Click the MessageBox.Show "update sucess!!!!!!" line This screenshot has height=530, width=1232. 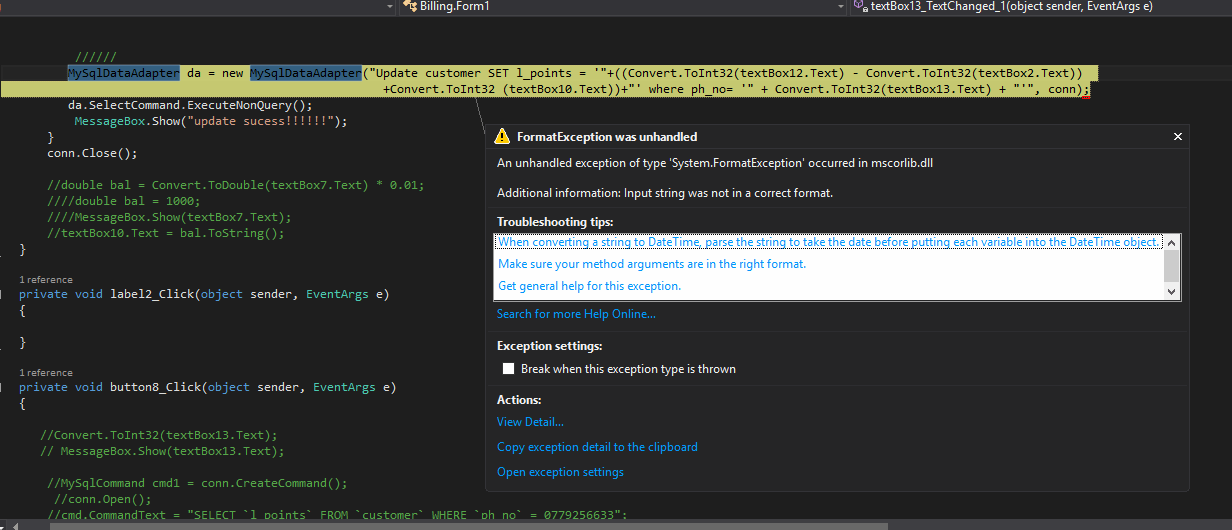point(211,121)
